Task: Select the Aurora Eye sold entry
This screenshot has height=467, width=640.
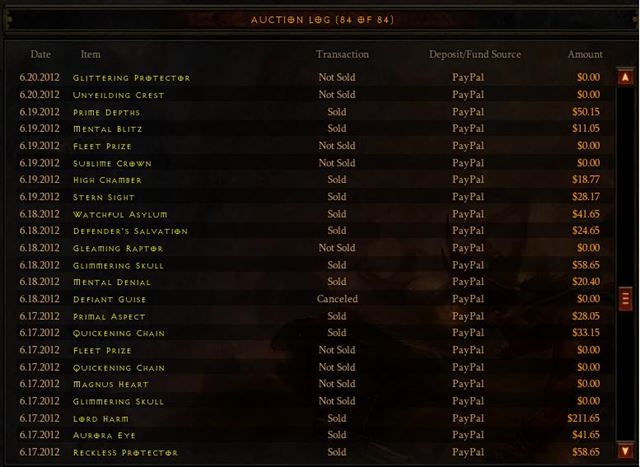Action: click(x=310, y=435)
